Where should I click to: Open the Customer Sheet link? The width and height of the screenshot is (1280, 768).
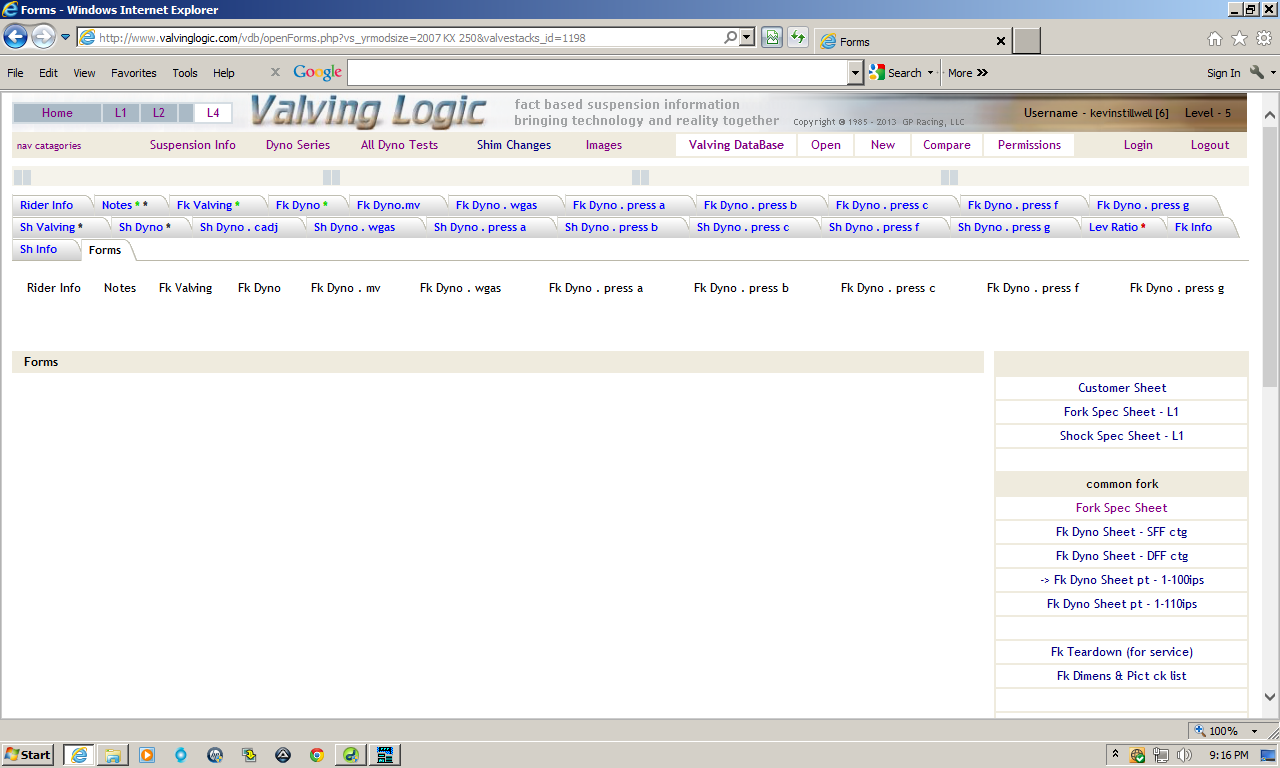[x=1121, y=388]
